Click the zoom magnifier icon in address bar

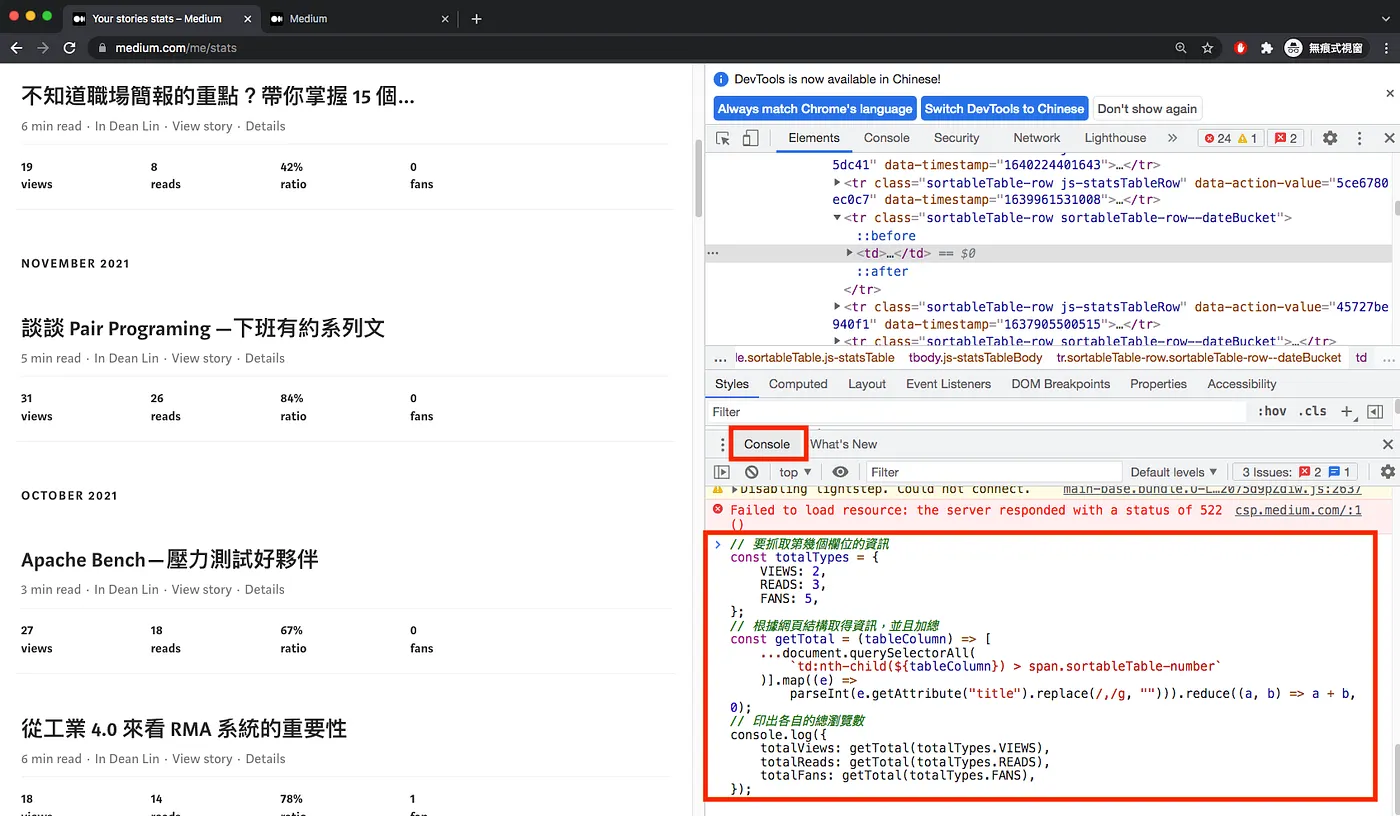[1181, 47]
